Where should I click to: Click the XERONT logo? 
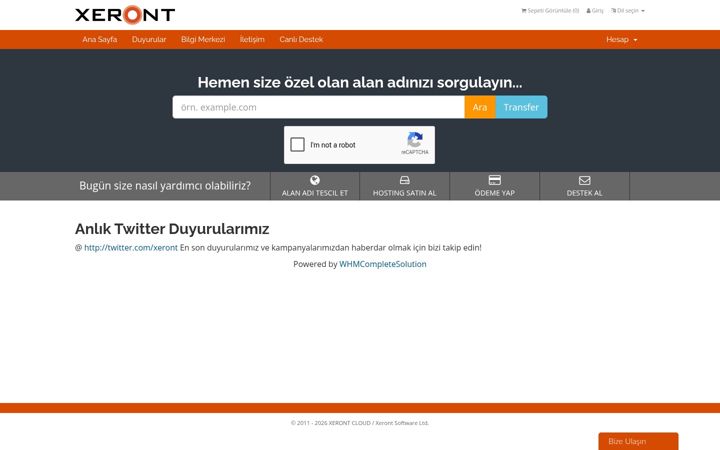click(x=125, y=15)
